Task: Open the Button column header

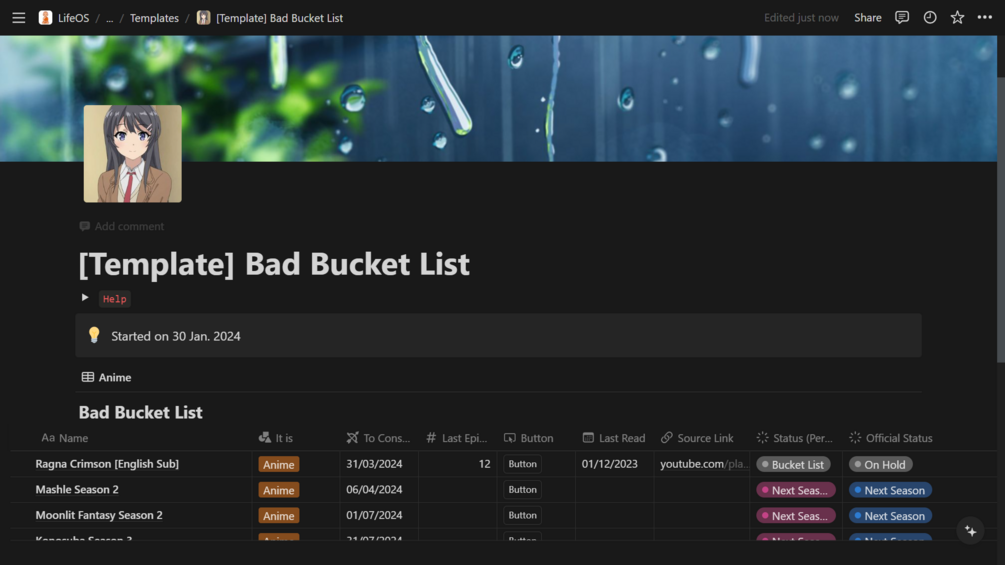Action: pyautogui.click(x=529, y=438)
